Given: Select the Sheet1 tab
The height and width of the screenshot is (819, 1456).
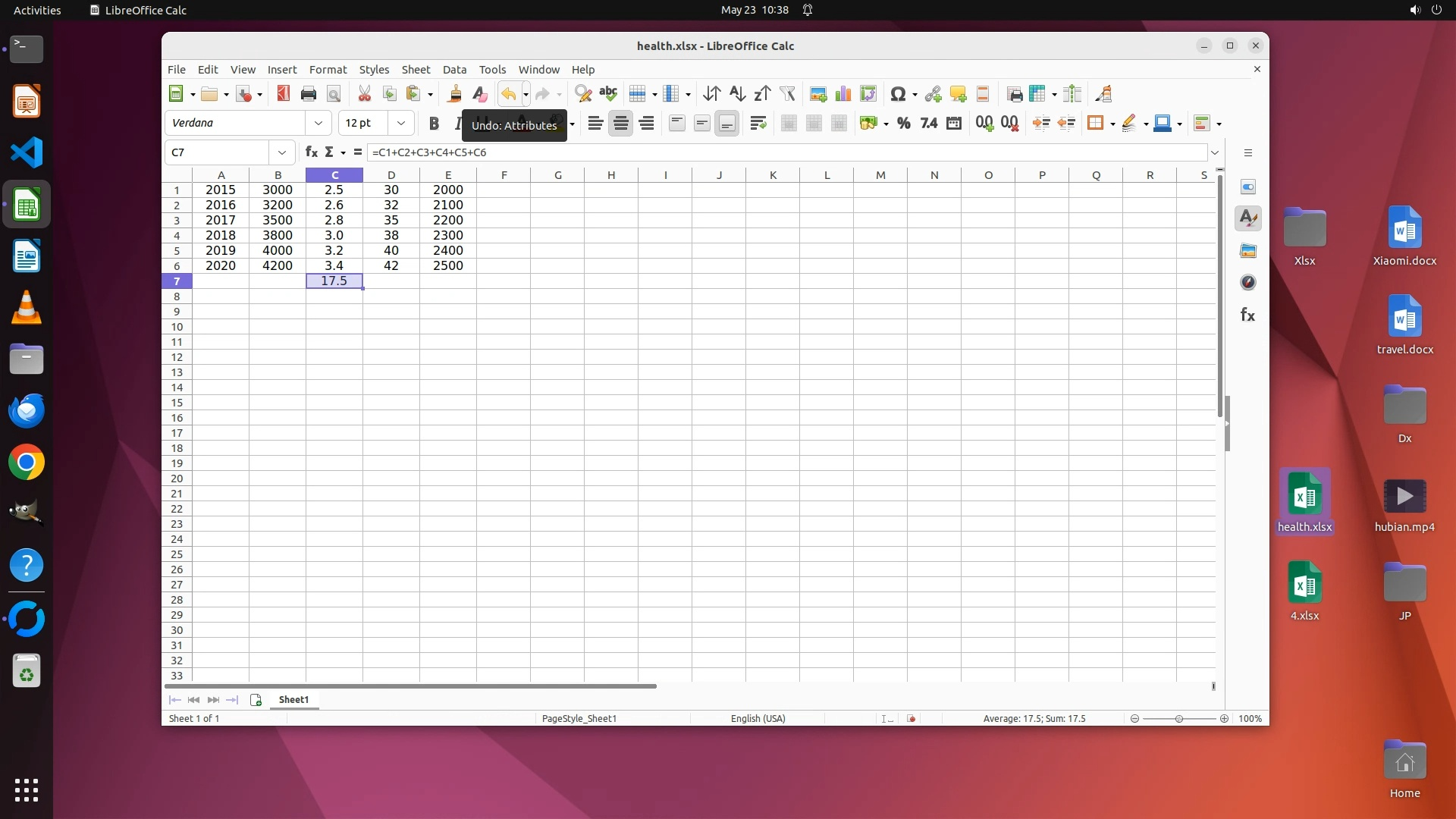Looking at the screenshot, I should pos(293,699).
